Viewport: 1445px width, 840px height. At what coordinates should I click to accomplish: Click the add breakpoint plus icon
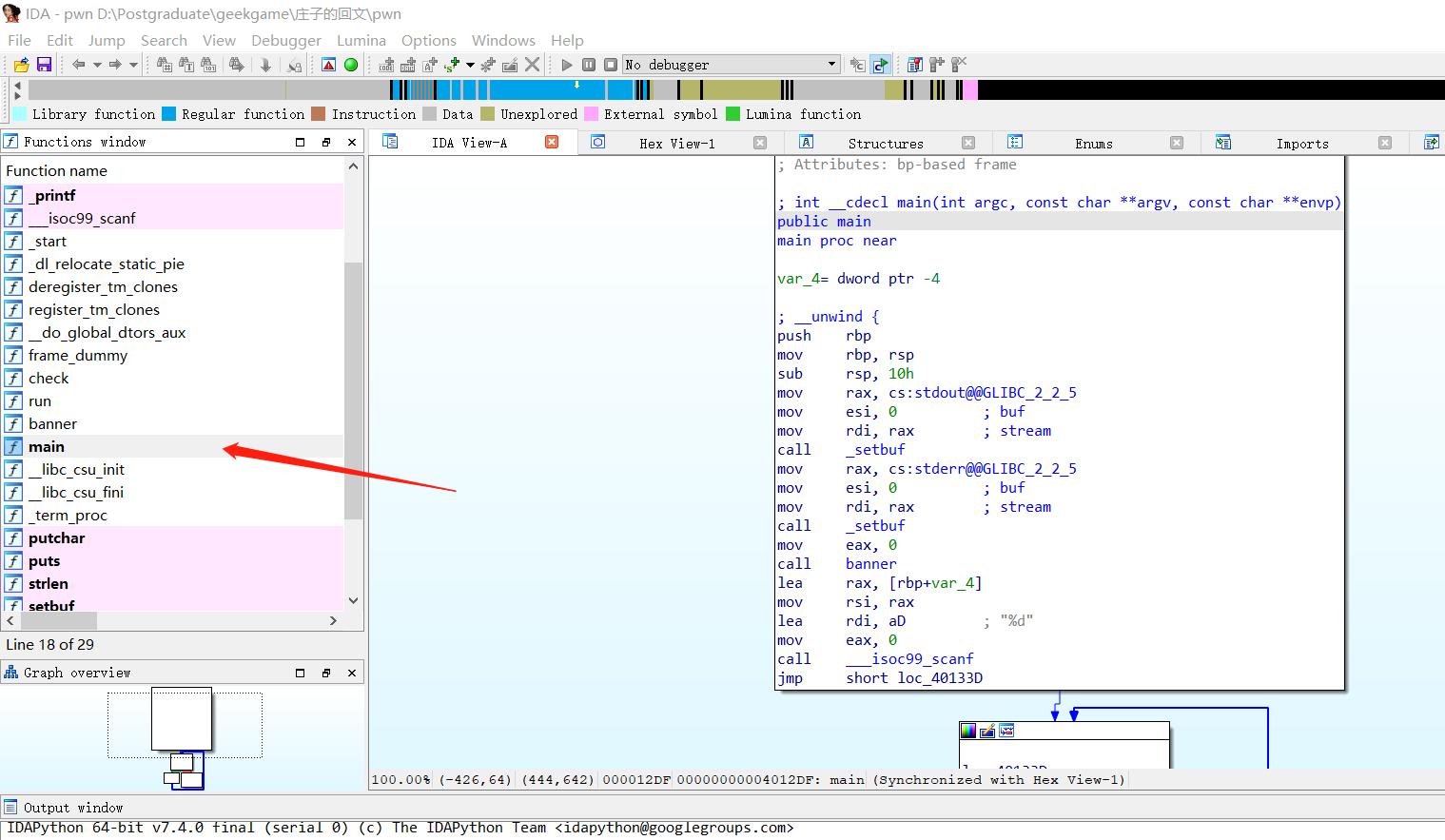point(937,65)
